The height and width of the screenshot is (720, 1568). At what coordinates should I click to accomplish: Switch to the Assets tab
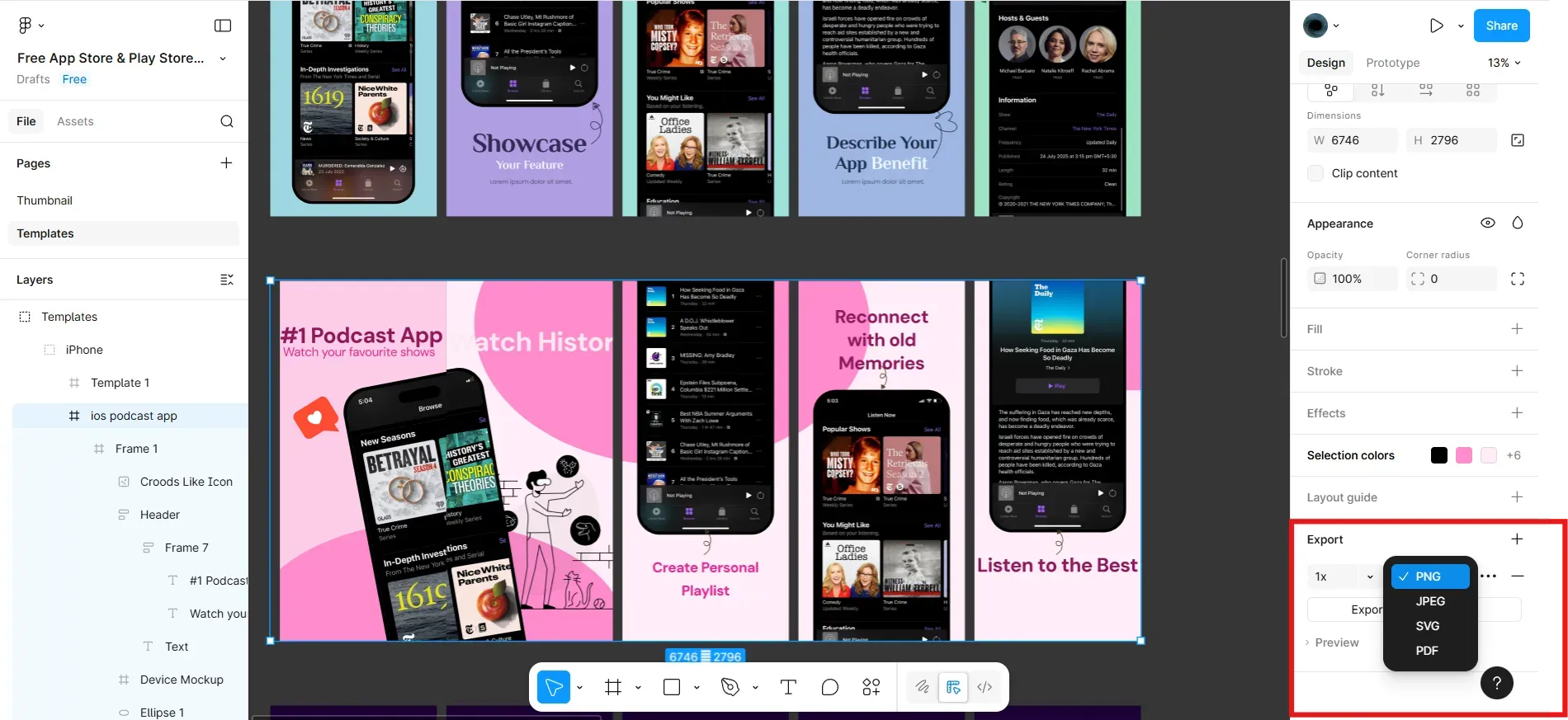[x=75, y=121]
